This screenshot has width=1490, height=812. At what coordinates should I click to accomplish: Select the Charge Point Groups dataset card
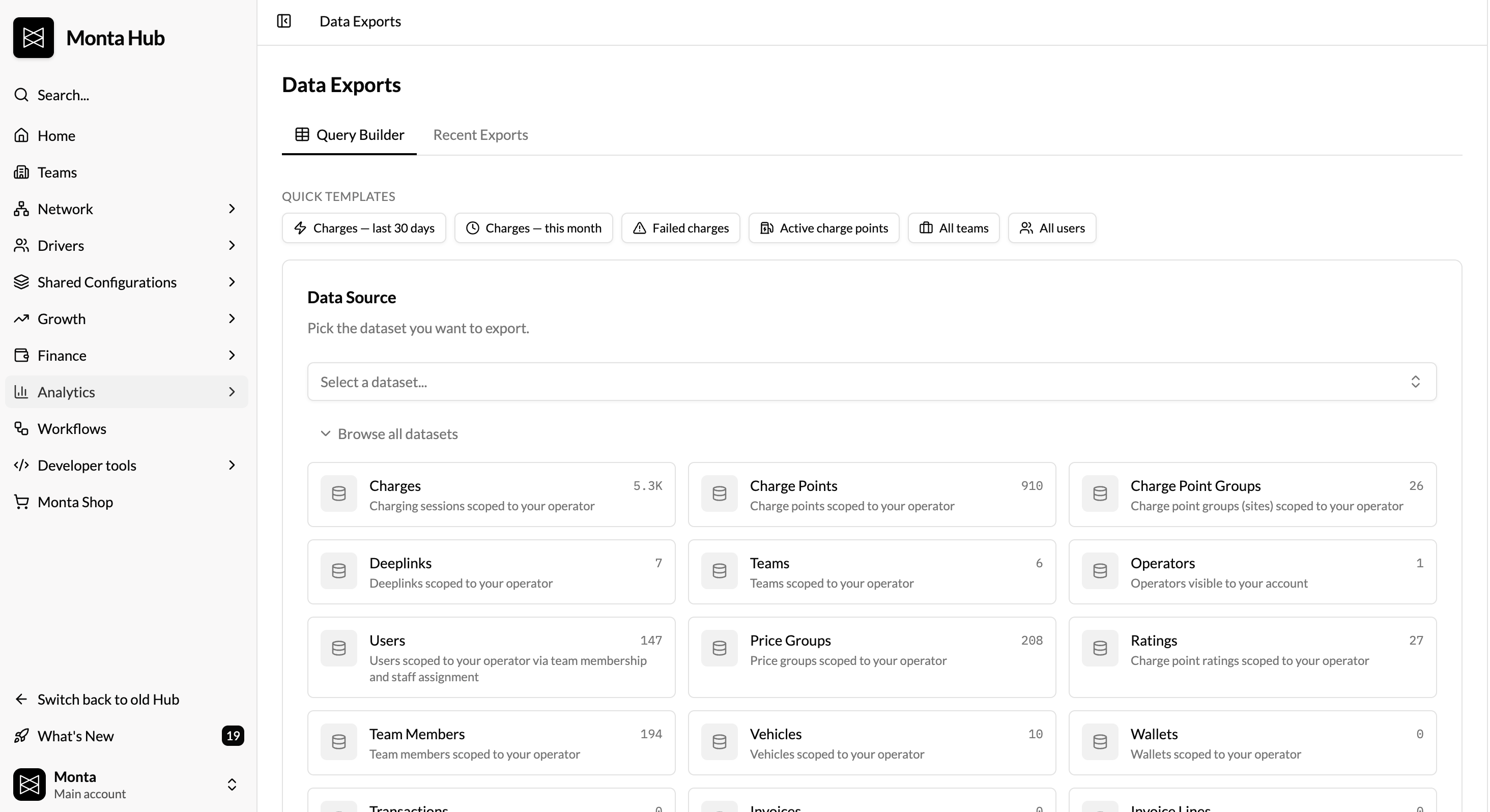pyautogui.click(x=1252, y=495)
